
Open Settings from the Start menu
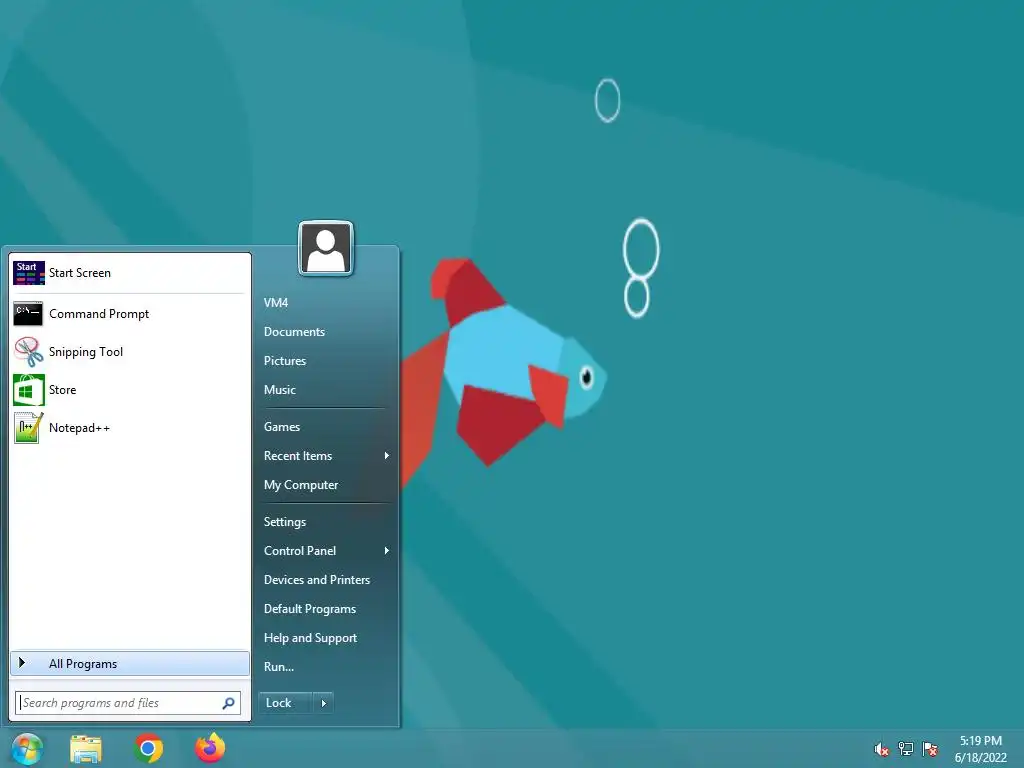tap(285, 522)
